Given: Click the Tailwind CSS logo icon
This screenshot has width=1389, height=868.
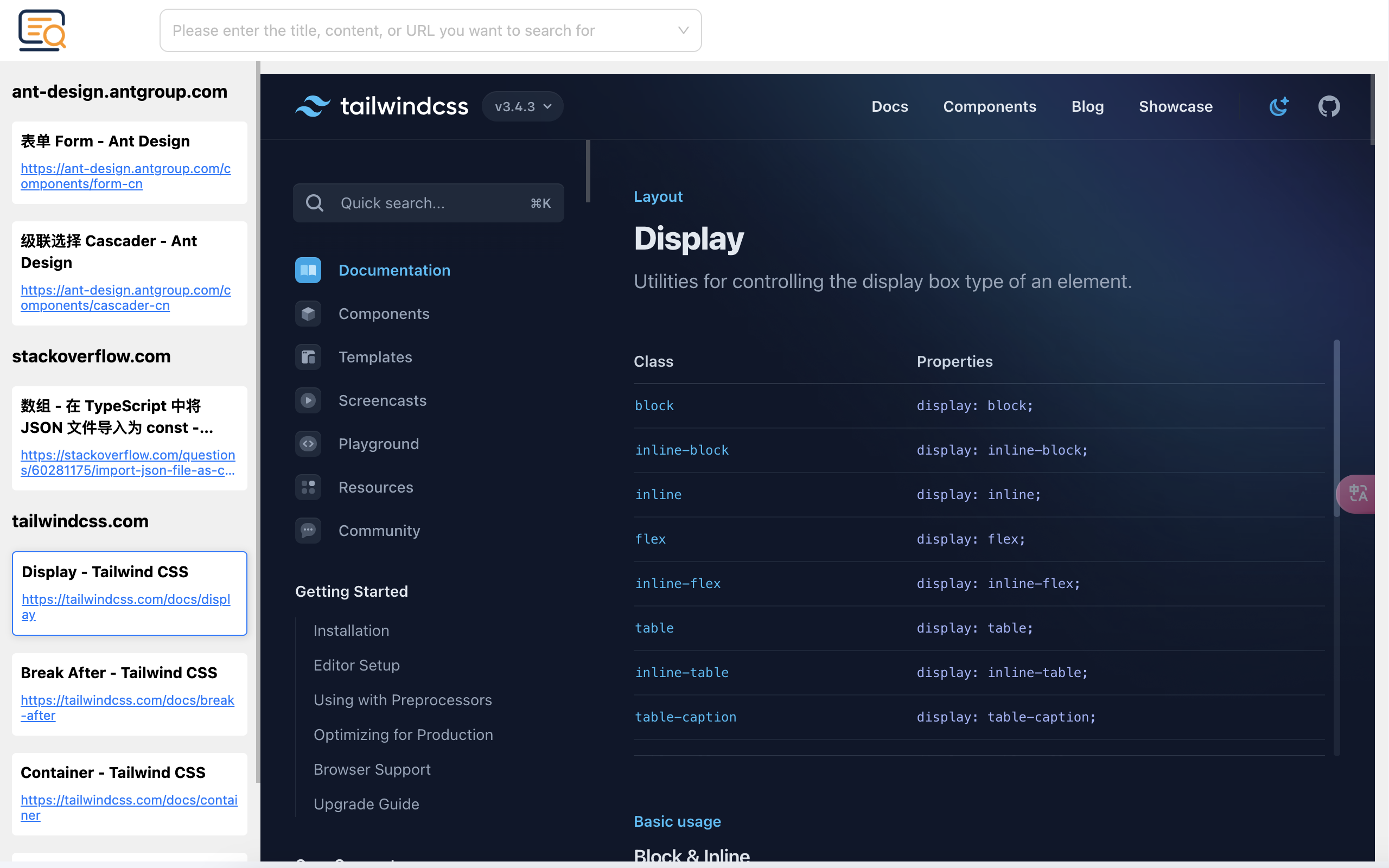Looking at the screenshot, I should click(x=312, y=106).
